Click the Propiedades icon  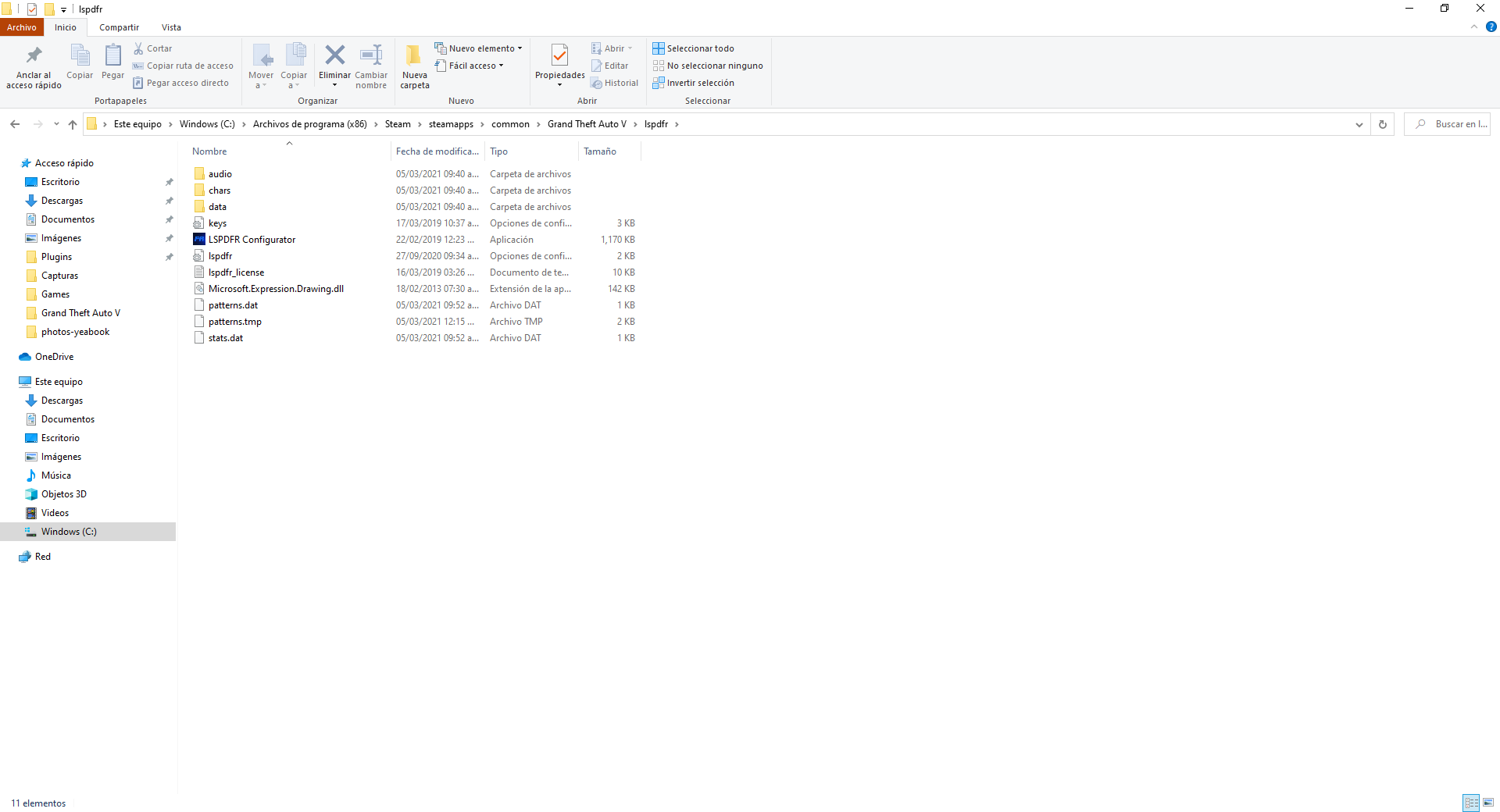559,55
